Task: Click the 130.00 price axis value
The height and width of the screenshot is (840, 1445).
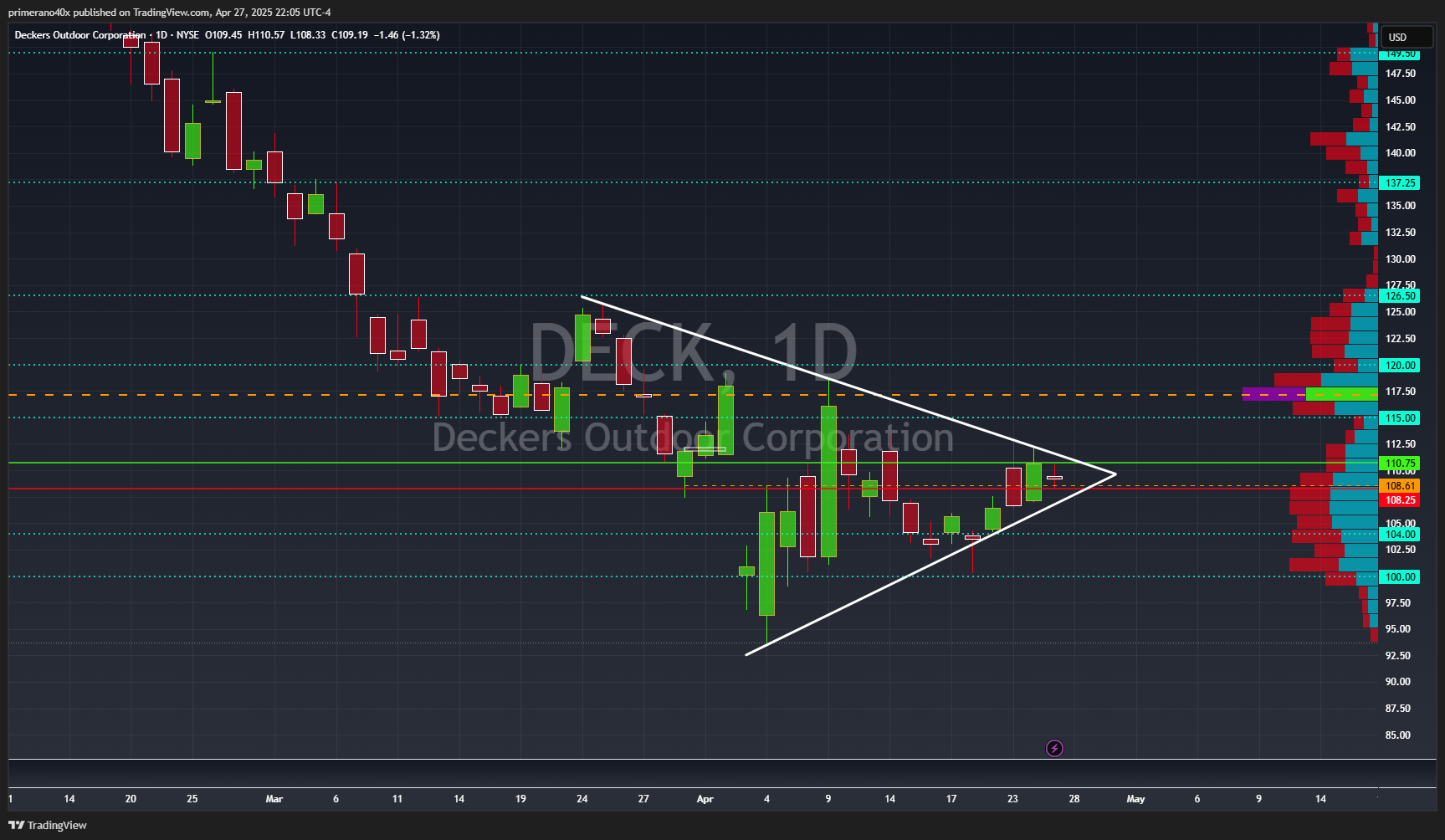Action: pyautogui.click(x=1401, y=259)
